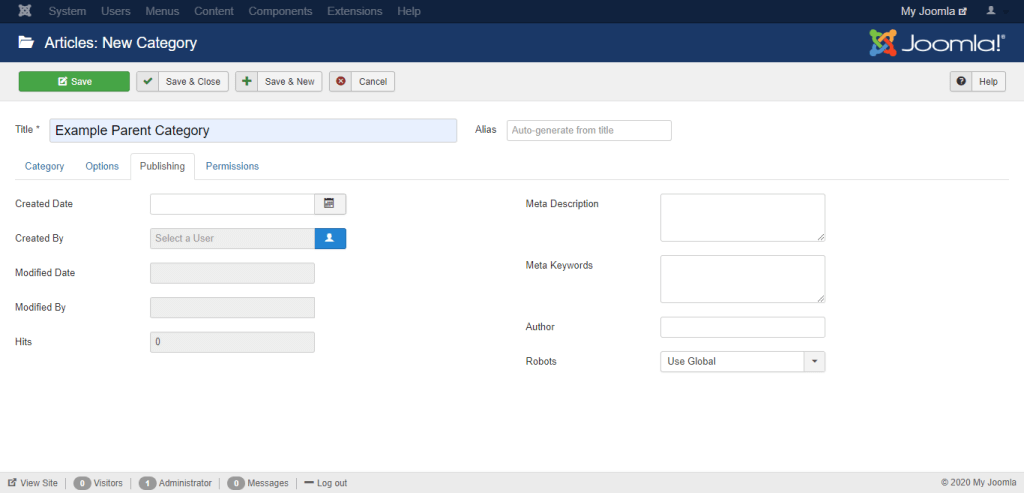
Task: Click the Hits field showing 0
Action: click(x=232, y=342)
